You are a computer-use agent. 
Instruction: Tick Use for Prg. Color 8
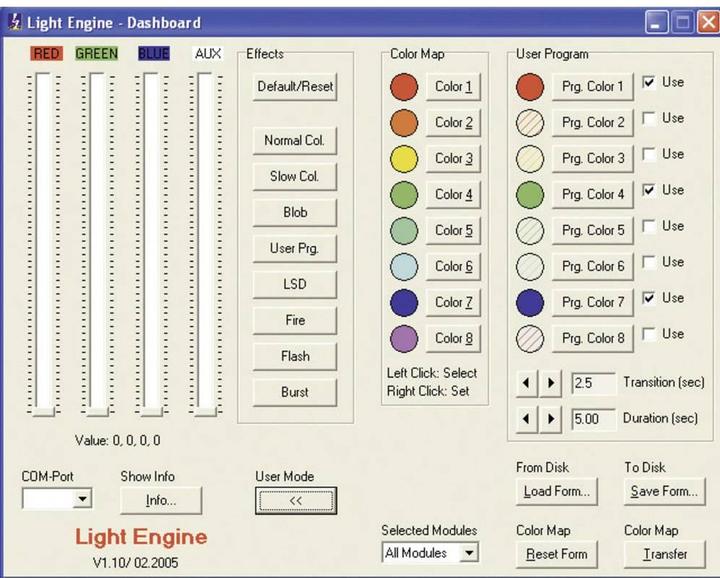pos(649,334)
